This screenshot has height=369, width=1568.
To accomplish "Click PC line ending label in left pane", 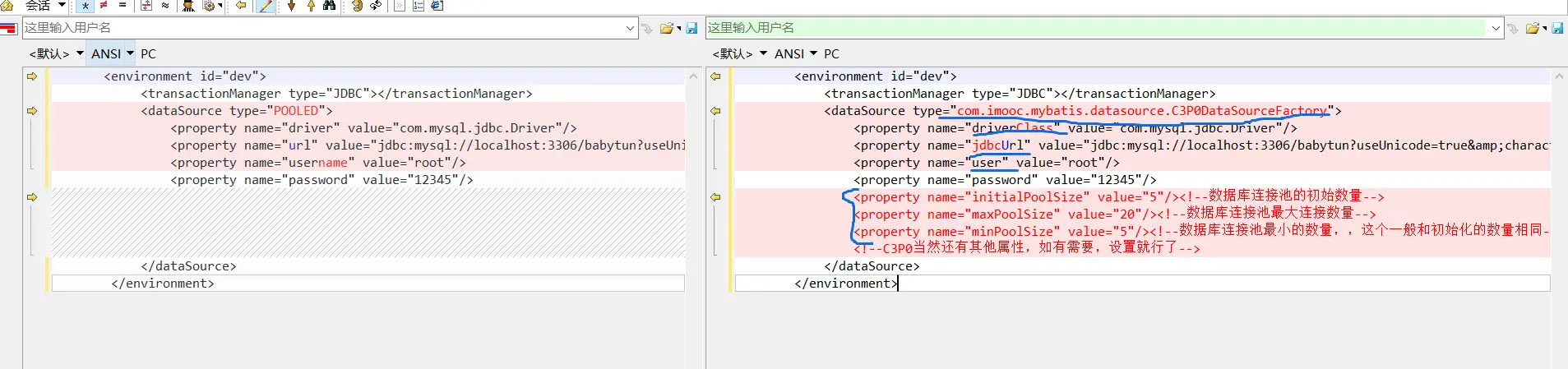I will coord(148,53).
